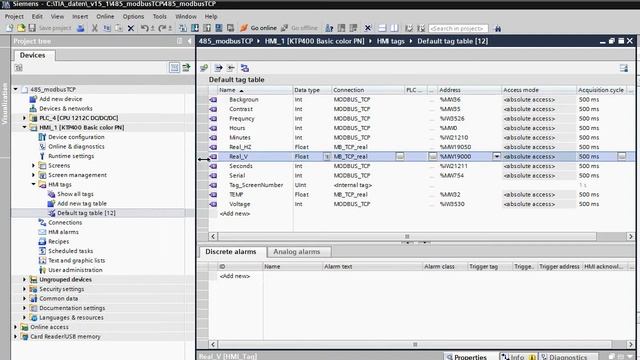Image resolution: width=640 pixels, height=360 pixels.
Task: Collapse the HMI tags folder
Action: click(33, 184)
